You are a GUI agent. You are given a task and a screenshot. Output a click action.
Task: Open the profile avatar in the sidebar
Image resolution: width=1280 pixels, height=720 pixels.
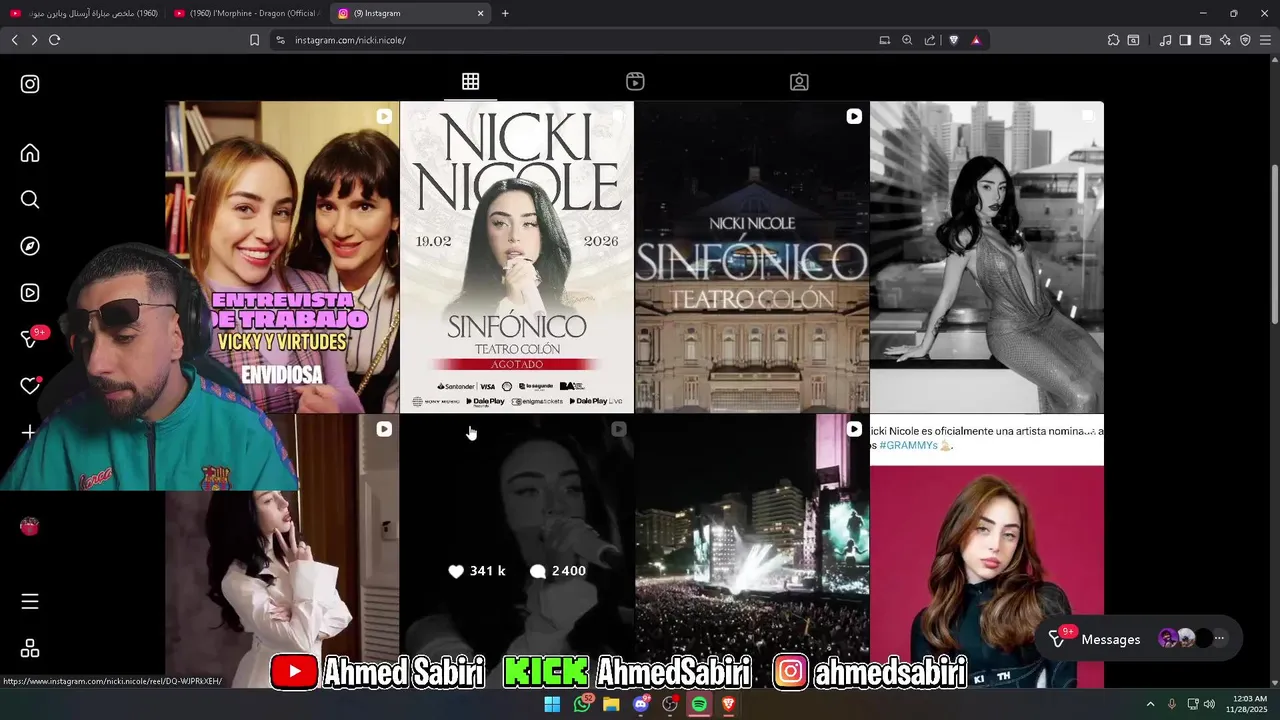[30, 527]
